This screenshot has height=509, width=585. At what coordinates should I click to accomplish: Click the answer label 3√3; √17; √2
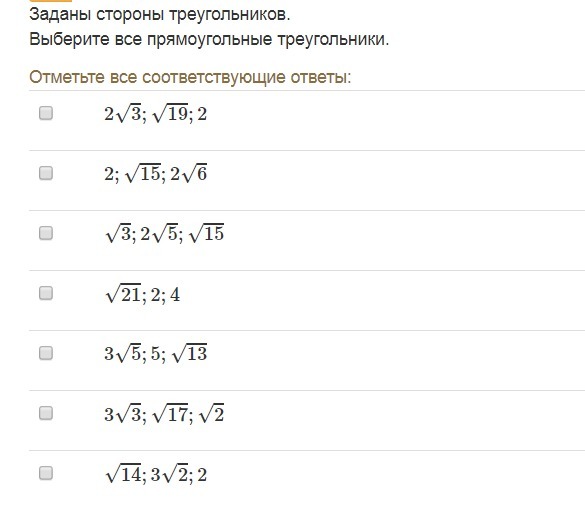point(164,414)
